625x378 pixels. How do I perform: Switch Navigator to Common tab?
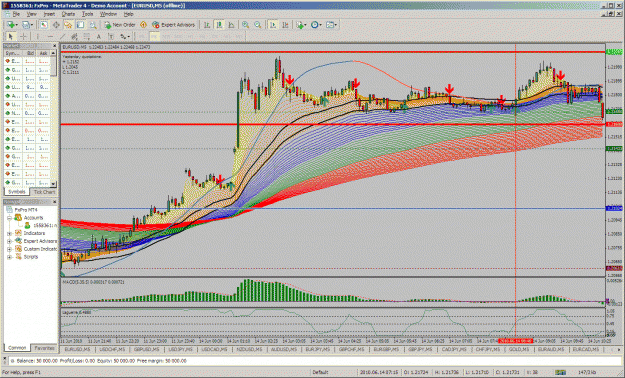click(x=17, y=348)
